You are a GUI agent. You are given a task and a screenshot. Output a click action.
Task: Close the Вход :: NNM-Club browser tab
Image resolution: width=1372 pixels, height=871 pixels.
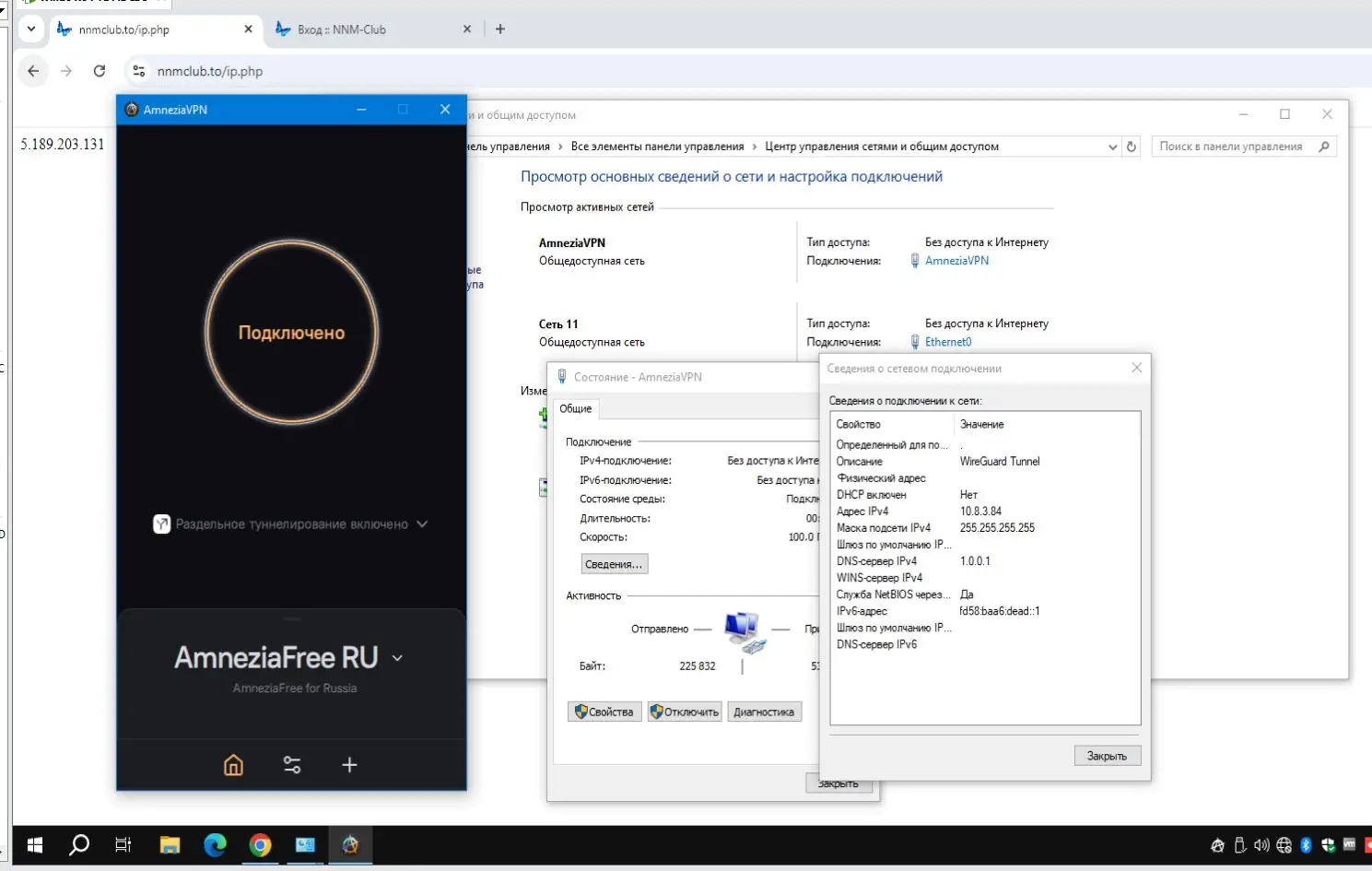(x=467, y=29)
